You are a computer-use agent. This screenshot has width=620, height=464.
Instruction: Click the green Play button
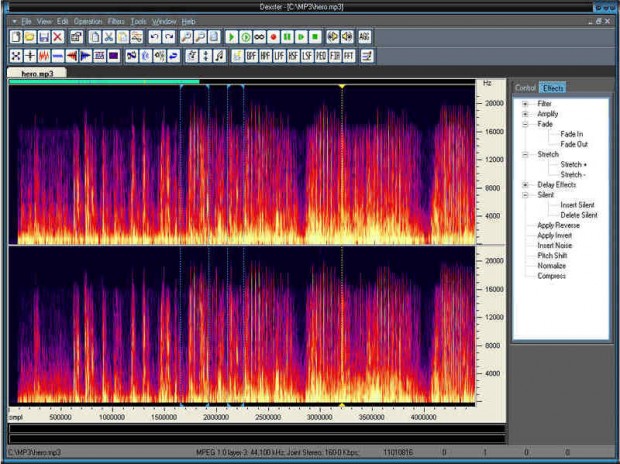tap(231, 37)
